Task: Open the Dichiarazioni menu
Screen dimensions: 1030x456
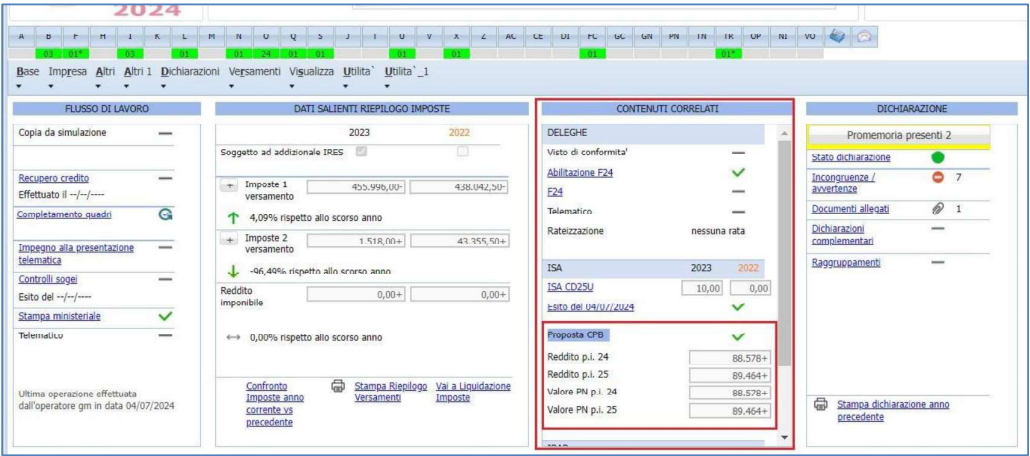Action: click(x=190, y=71)
